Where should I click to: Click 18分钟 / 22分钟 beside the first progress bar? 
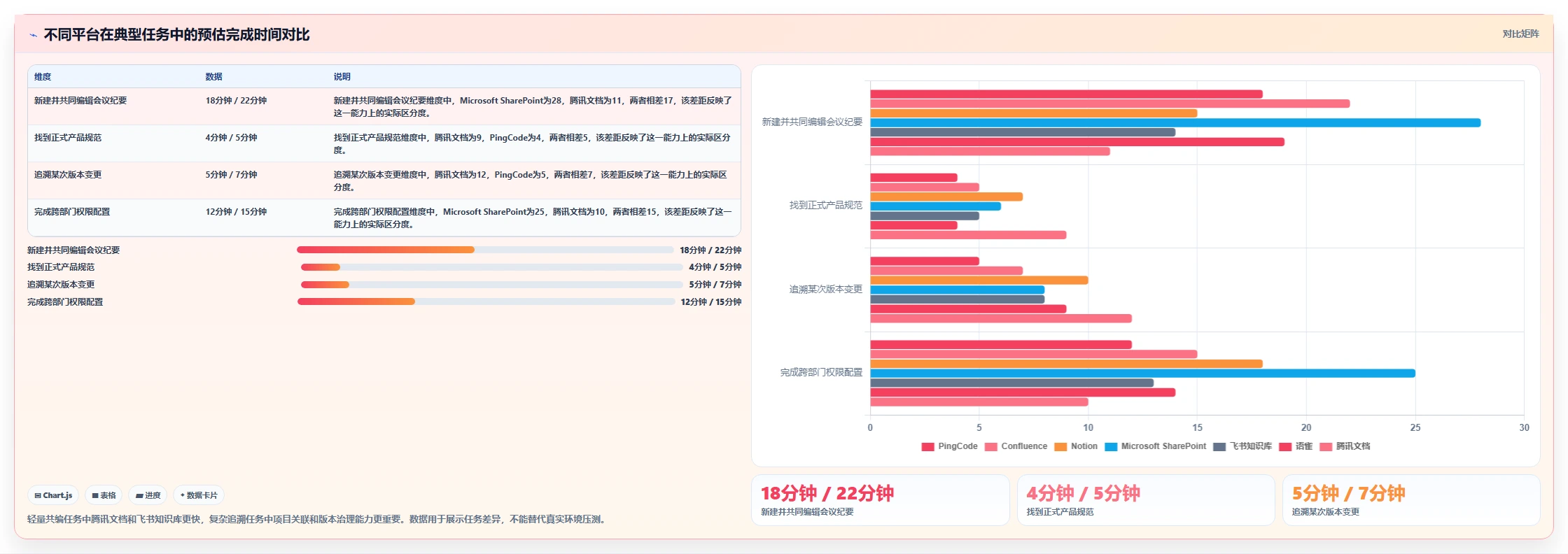click(710, 250)
